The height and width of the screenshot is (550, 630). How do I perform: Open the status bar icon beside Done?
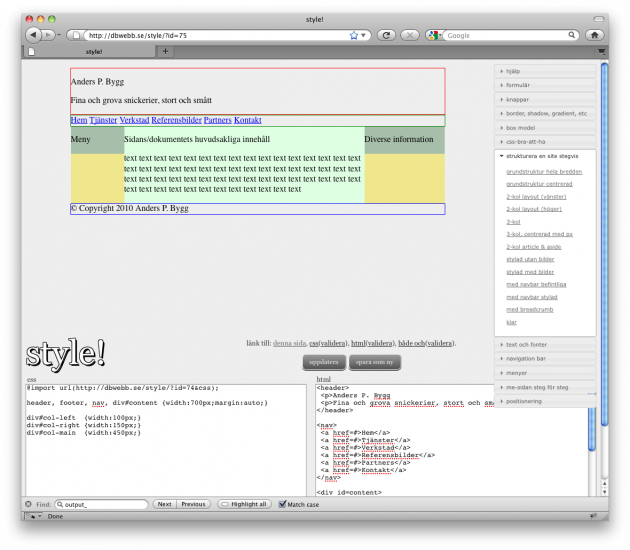pos(34,516)
